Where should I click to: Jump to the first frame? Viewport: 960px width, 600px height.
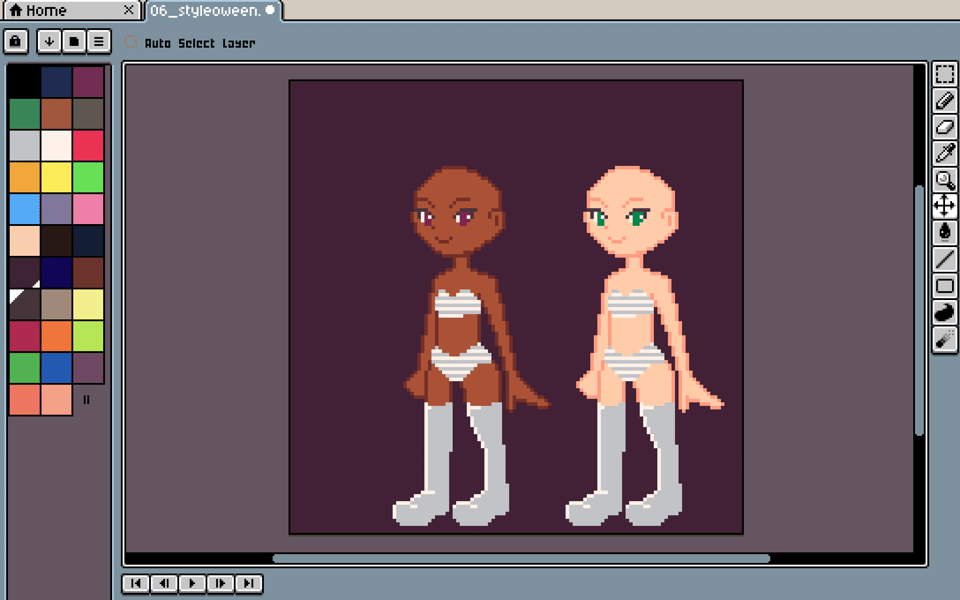coord(135,583)
